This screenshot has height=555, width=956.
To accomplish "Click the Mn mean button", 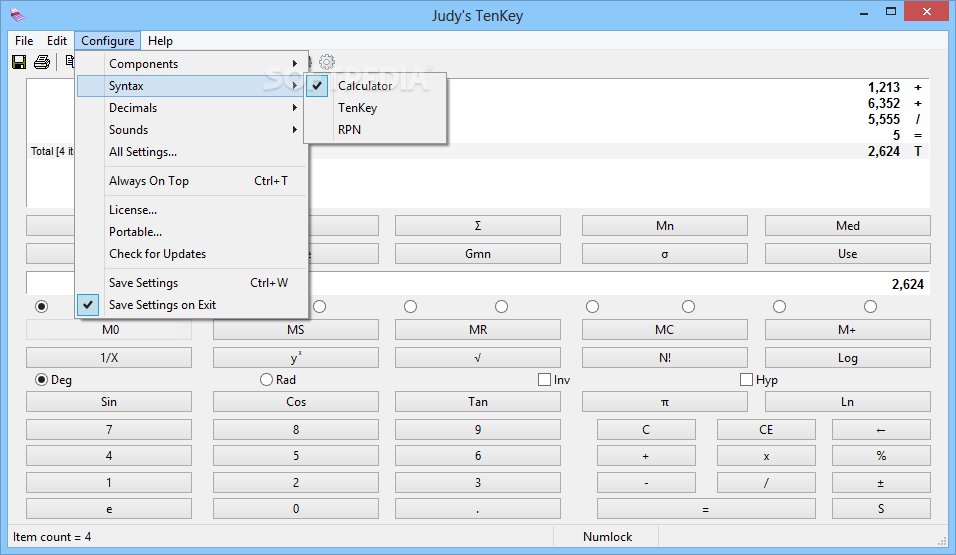I will 665,226.
